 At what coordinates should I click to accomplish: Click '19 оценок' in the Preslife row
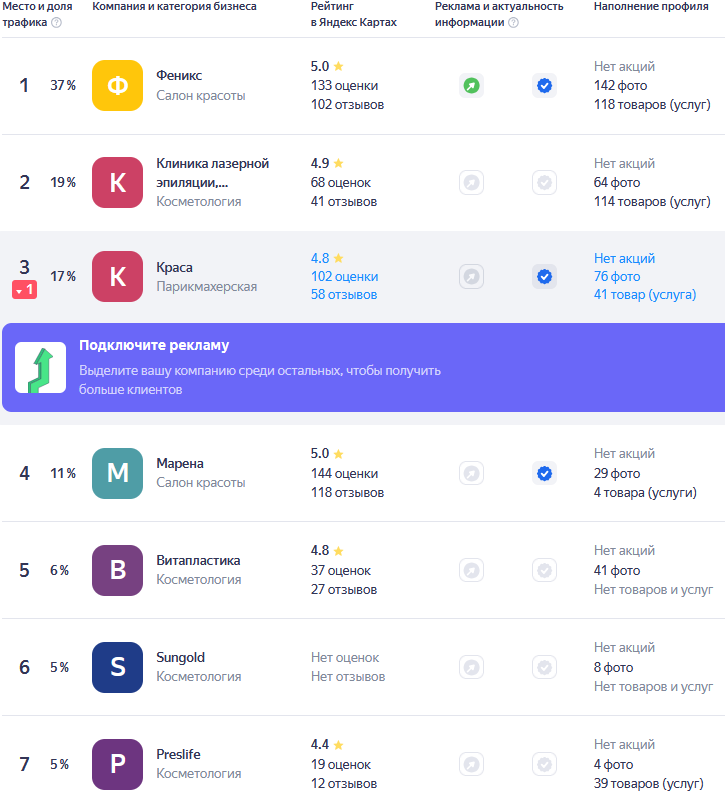341,764
